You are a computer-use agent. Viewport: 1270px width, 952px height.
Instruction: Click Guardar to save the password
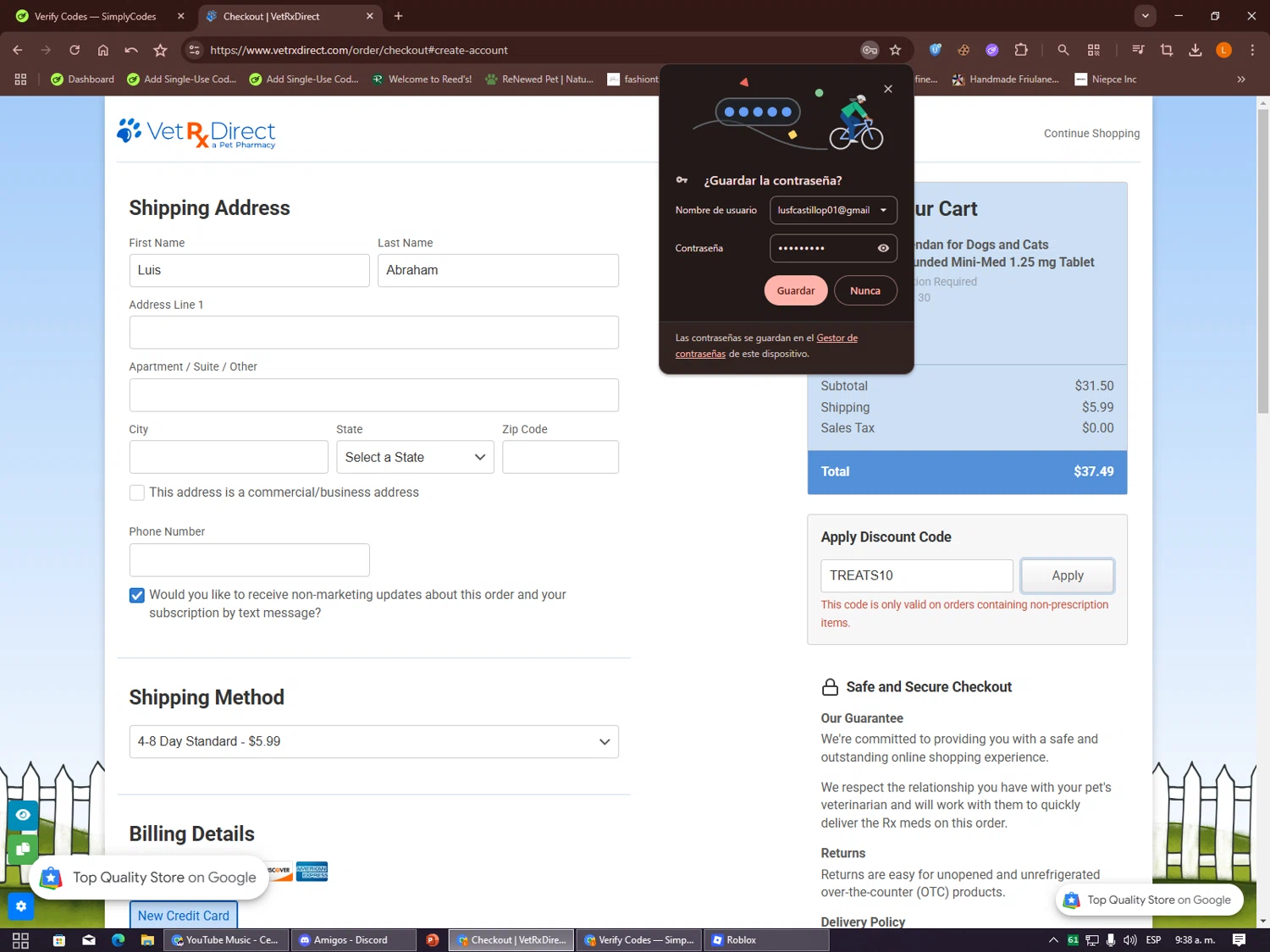pyautogui.click(x=796, y=290)
